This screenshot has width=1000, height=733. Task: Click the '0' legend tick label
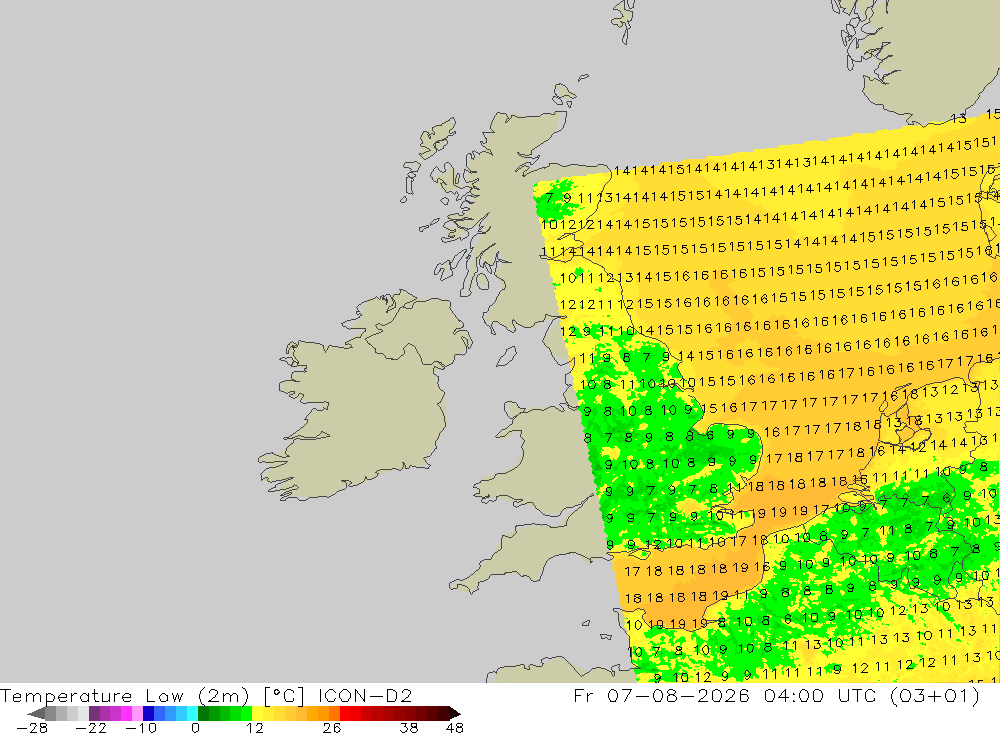[195, 728]
